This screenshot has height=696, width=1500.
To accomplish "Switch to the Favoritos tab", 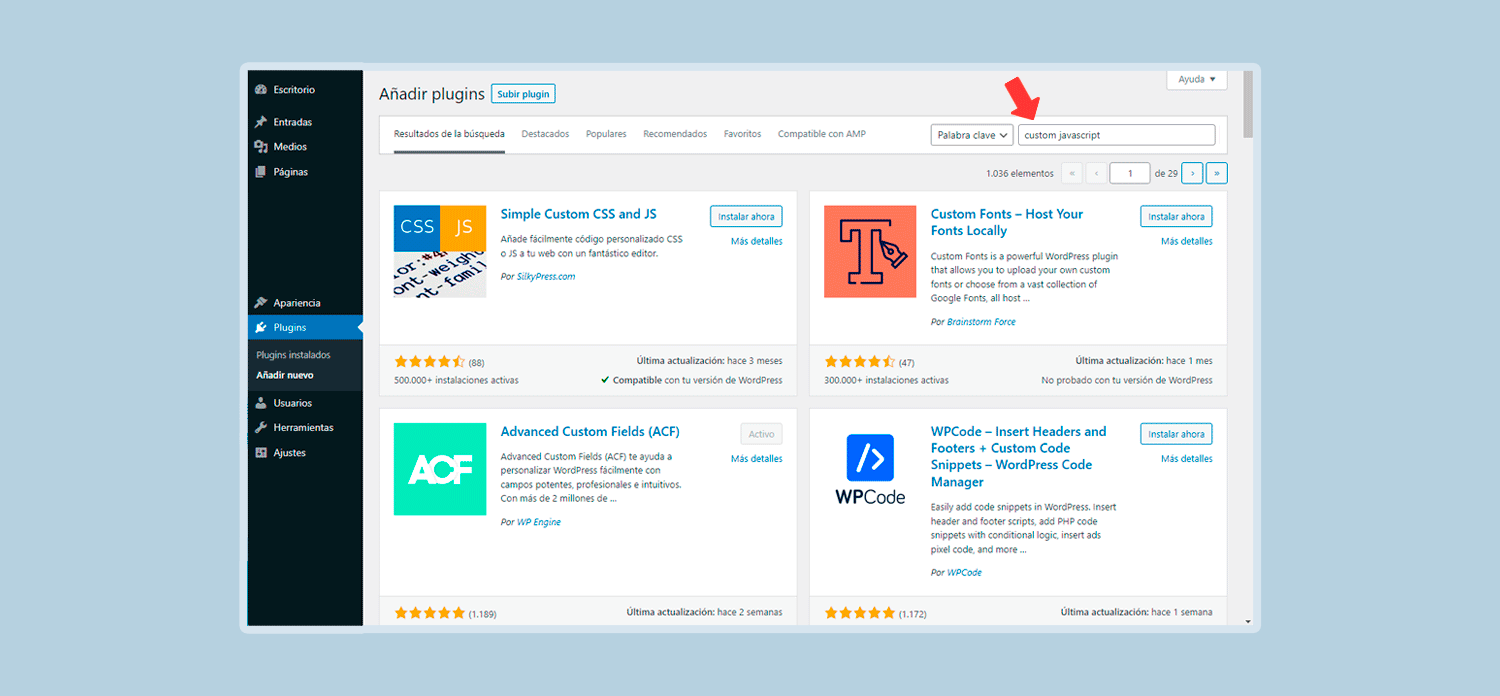I will coord(743,134).
